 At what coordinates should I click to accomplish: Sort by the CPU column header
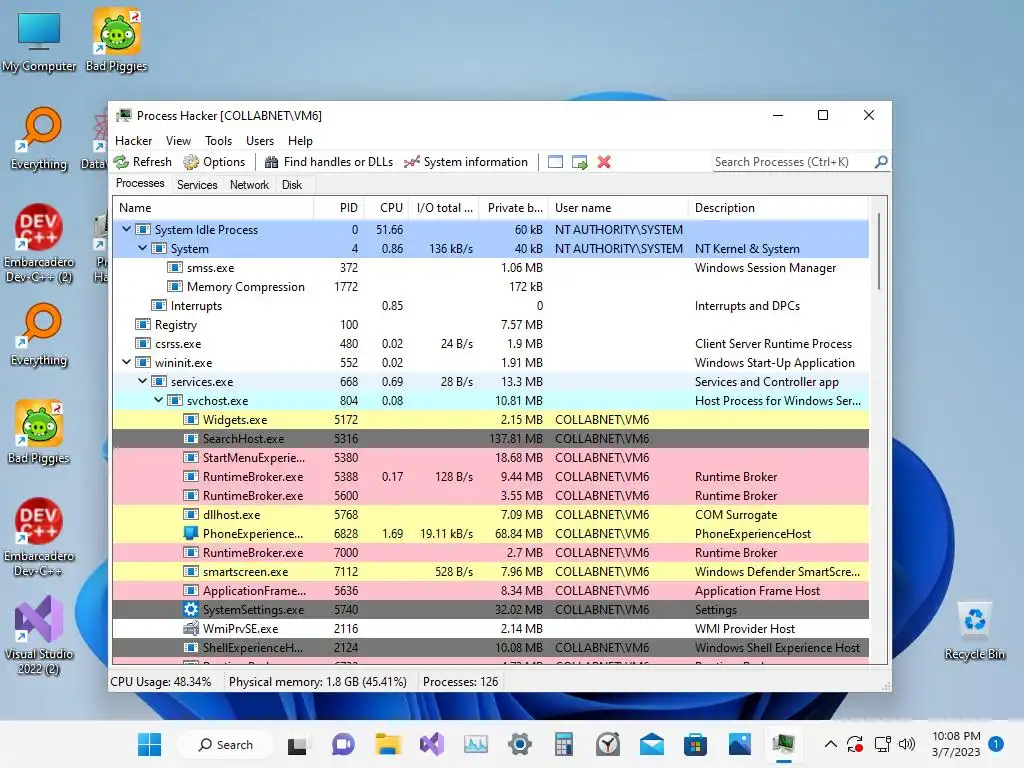point(387,208)
